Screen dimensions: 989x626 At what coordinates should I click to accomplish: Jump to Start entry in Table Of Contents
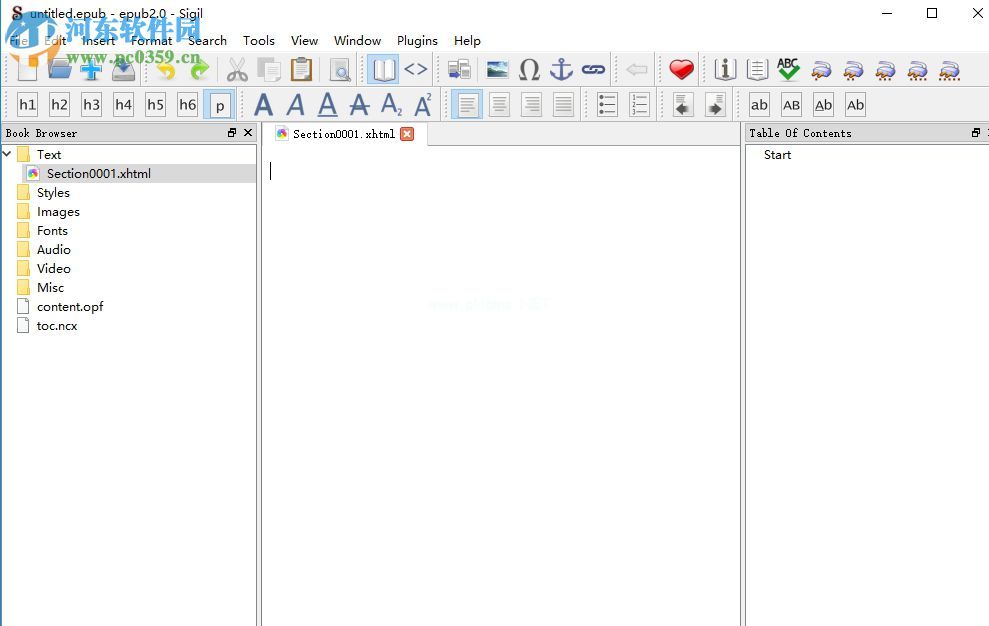[777, 155]
